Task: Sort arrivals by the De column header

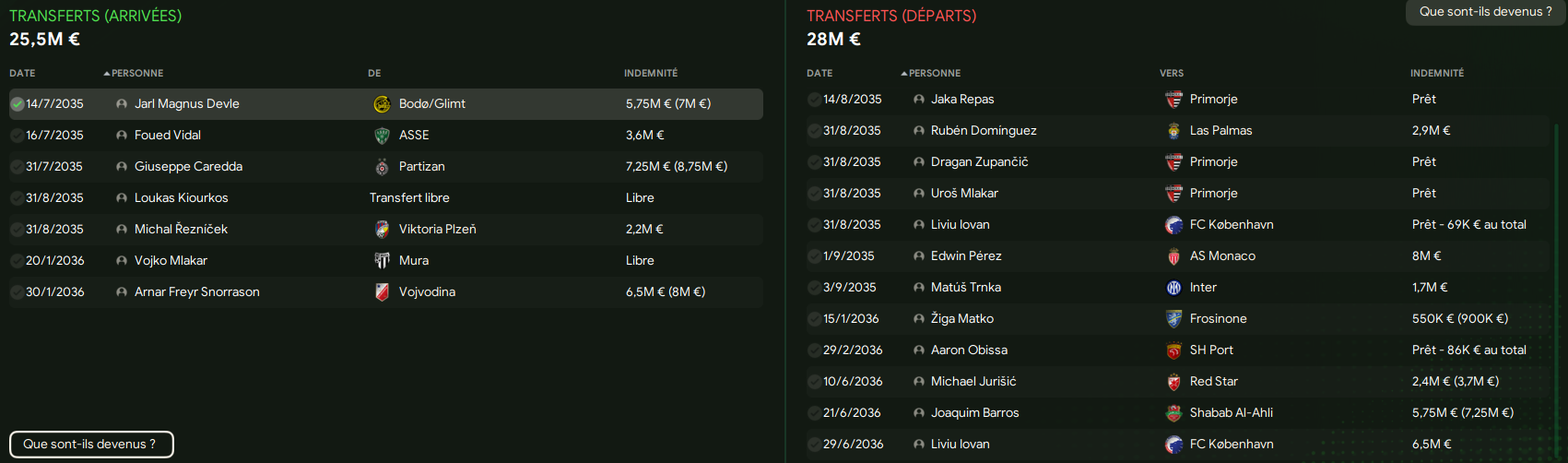Action: 374,73
